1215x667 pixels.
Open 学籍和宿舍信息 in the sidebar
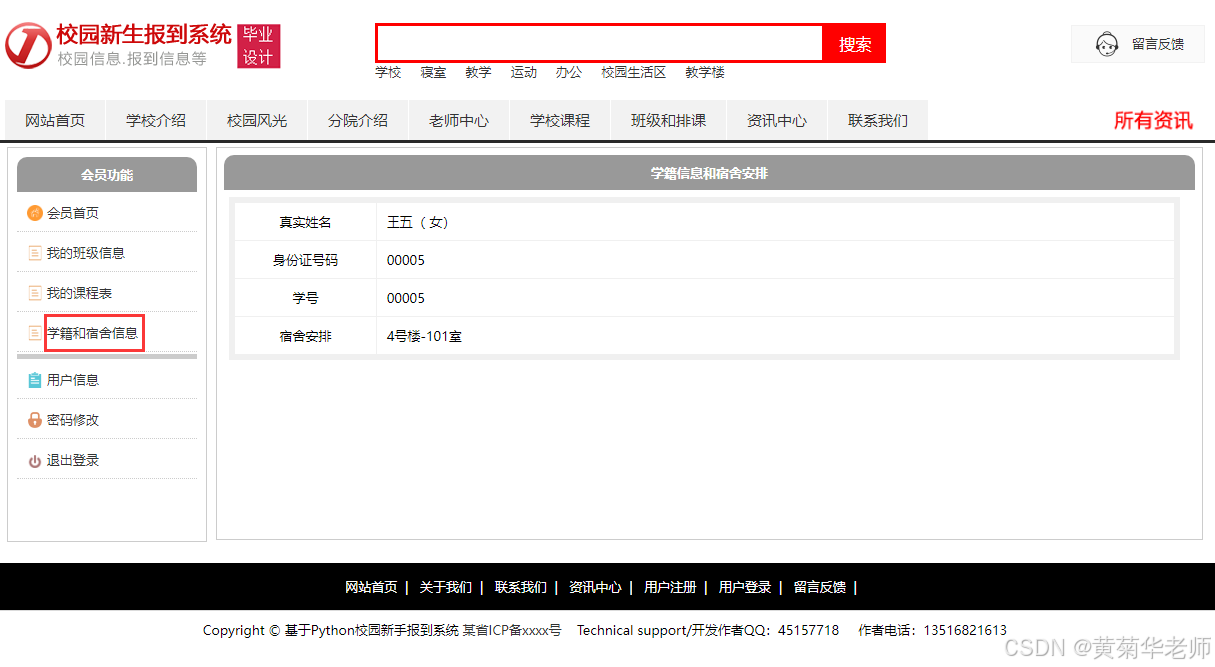93,333
